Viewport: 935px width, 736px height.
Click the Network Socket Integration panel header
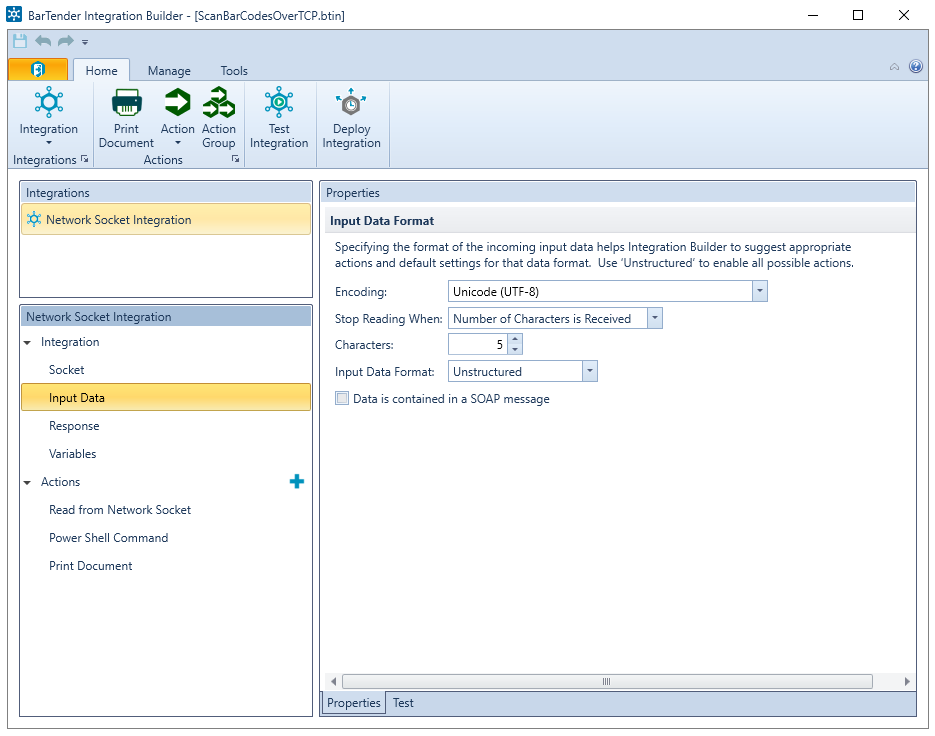166,317
